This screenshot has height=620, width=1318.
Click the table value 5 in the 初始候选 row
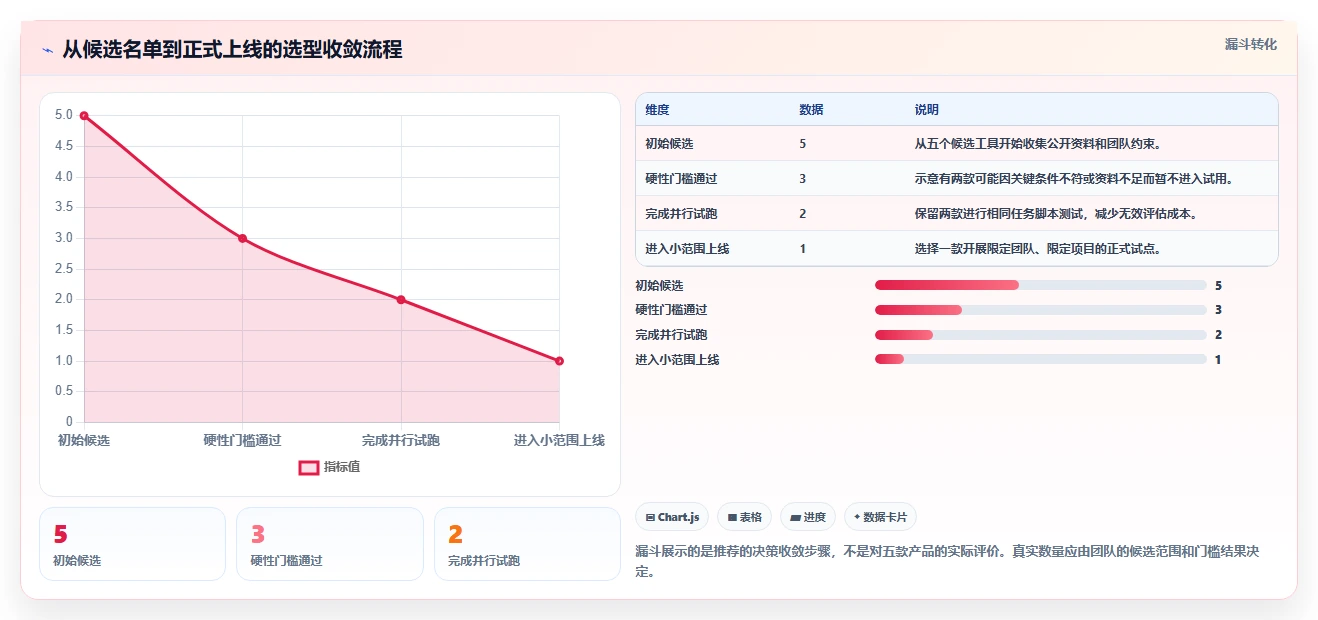point(803,144)
